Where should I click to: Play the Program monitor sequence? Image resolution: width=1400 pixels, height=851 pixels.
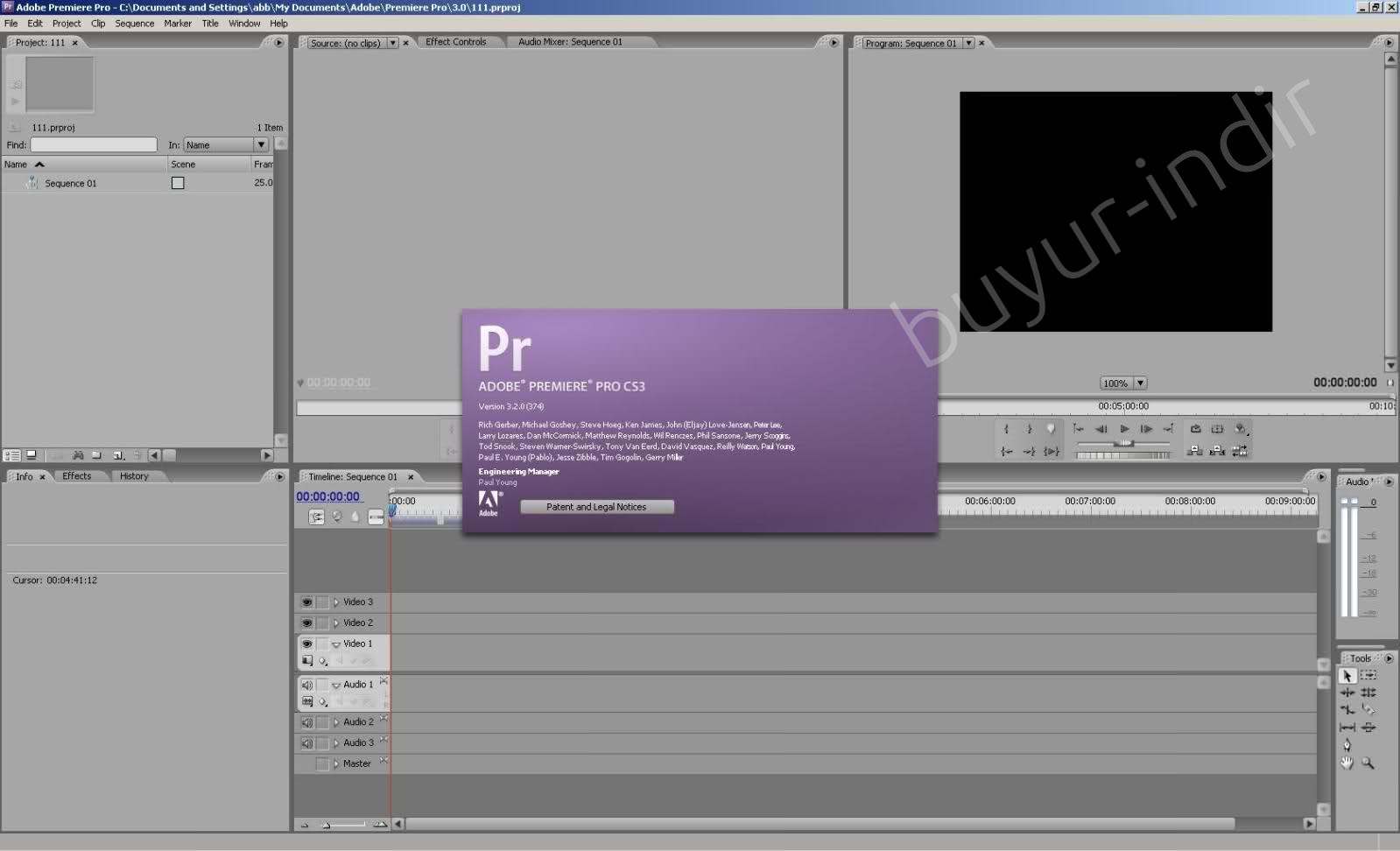pos(1124,429)
